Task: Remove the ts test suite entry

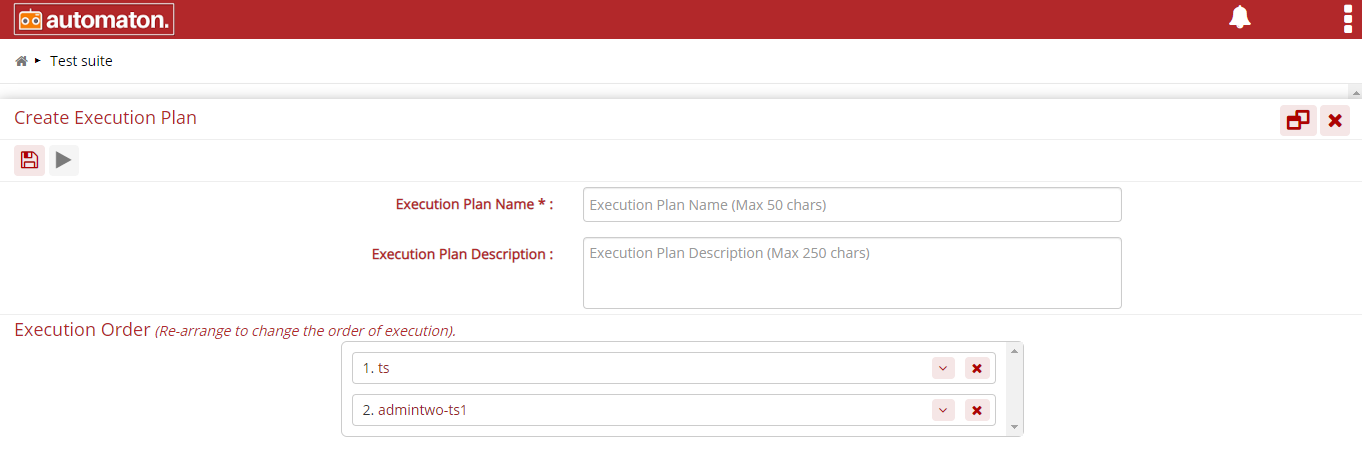Action: pyautogui.click(x=977, y=368)
